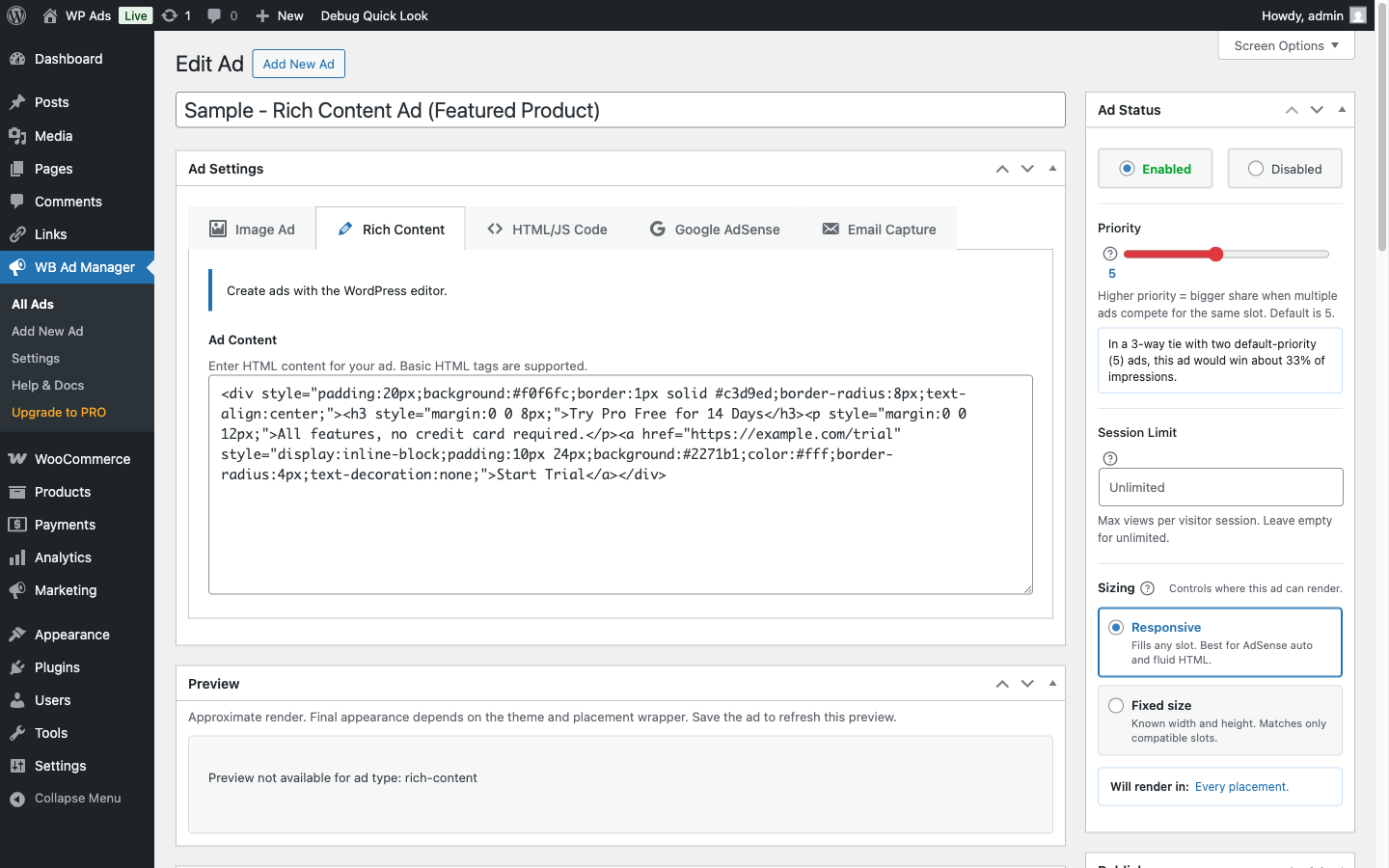The image size is (1389, 868).
Task: Open Add New Ad submenu link
Action: point(47,331)
